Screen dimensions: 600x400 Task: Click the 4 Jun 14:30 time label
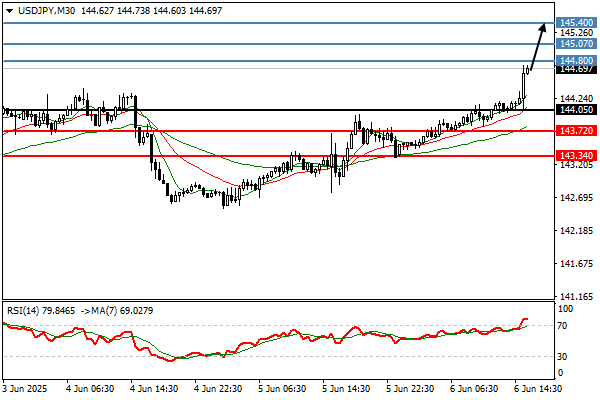pos(154,389)
